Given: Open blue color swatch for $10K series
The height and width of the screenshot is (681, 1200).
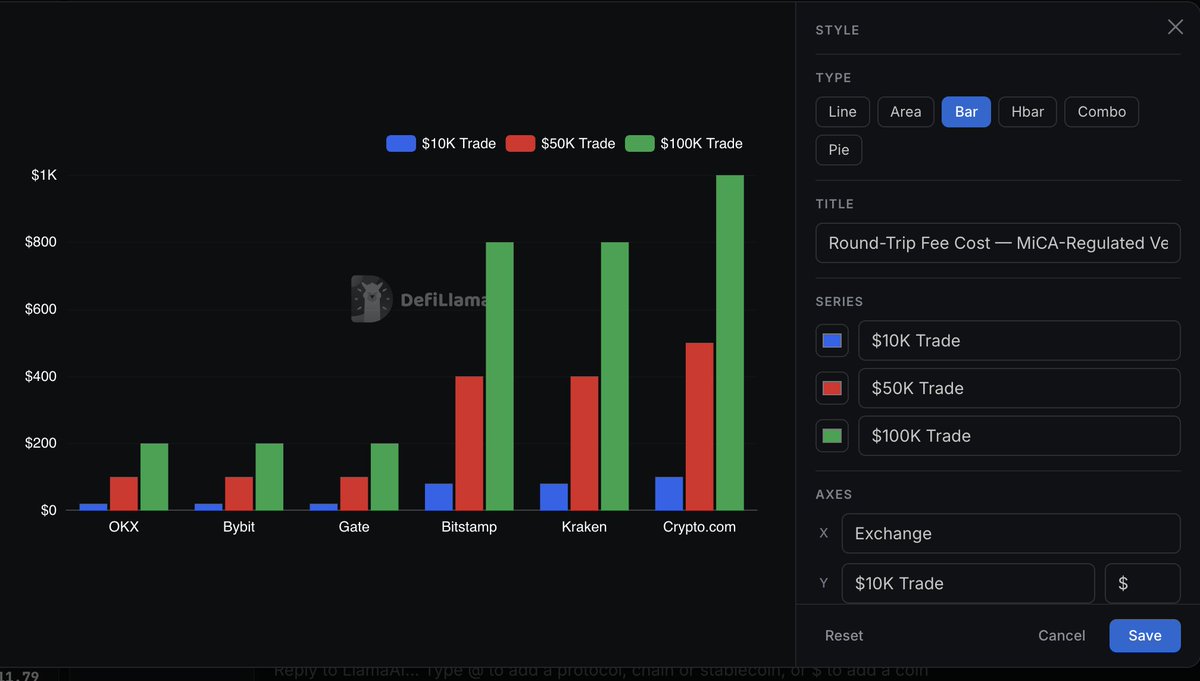Looking at the screenshot, I should [832, 341].
